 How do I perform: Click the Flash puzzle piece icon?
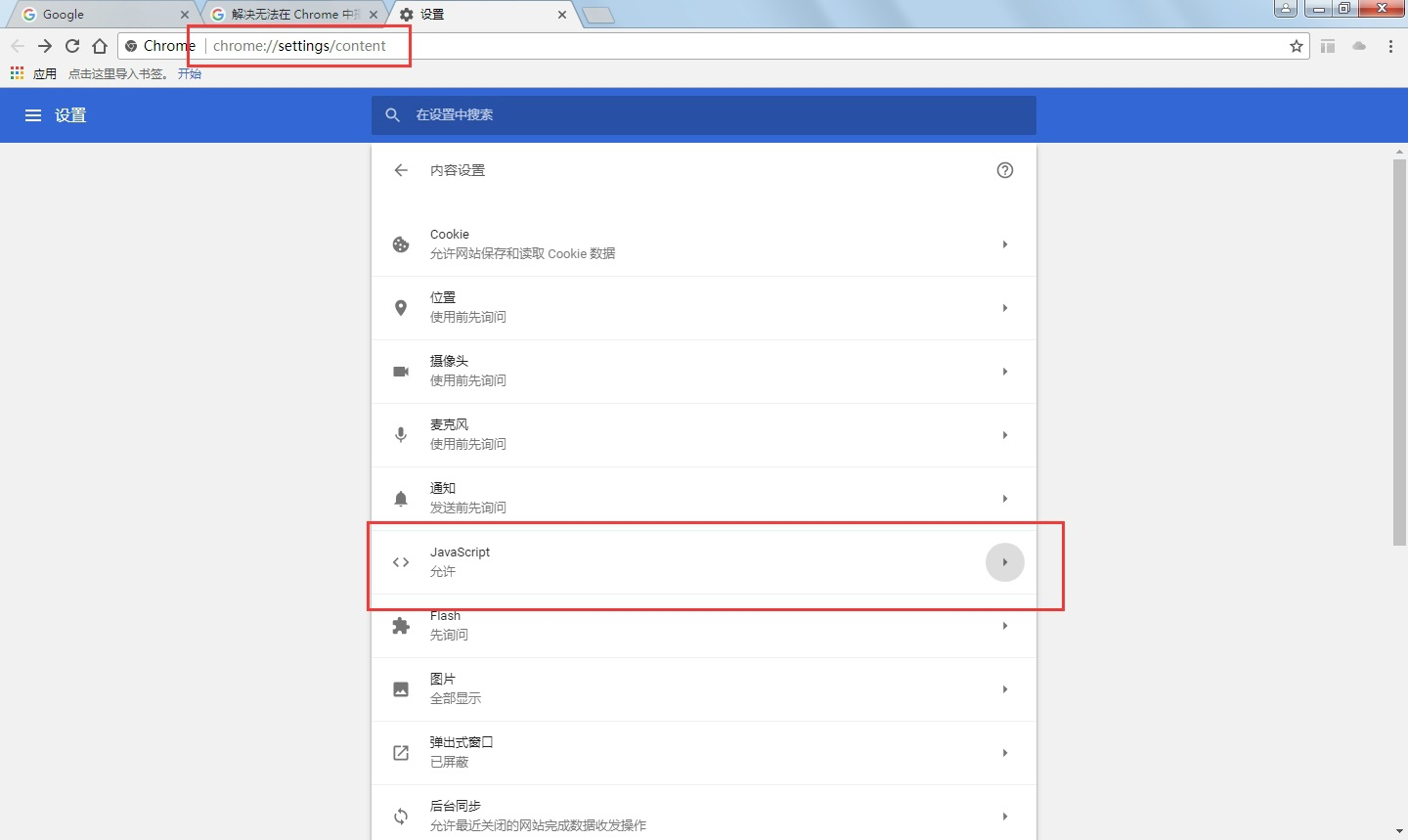(x=401, y=626)
